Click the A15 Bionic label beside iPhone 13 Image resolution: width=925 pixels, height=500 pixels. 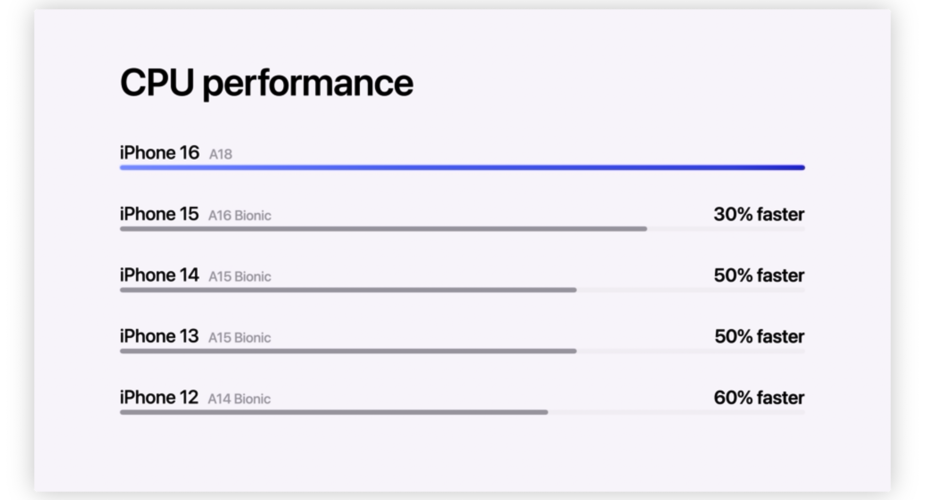pyautogui.click(x=240, y=338)
